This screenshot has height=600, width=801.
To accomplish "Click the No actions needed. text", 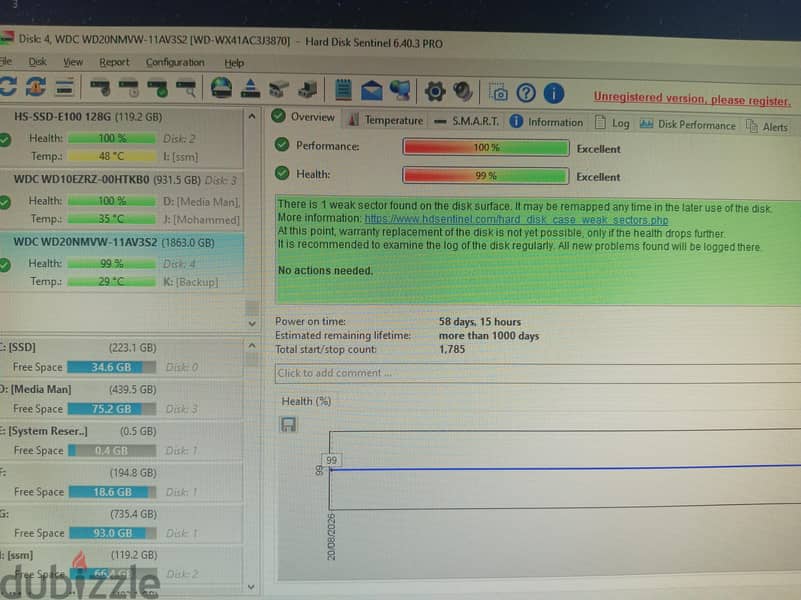I will point(325,270).
